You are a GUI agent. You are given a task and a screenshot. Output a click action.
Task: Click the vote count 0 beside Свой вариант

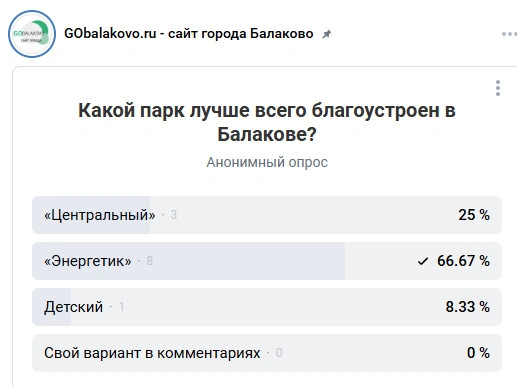pyautogui.click(x=279, y=353)
